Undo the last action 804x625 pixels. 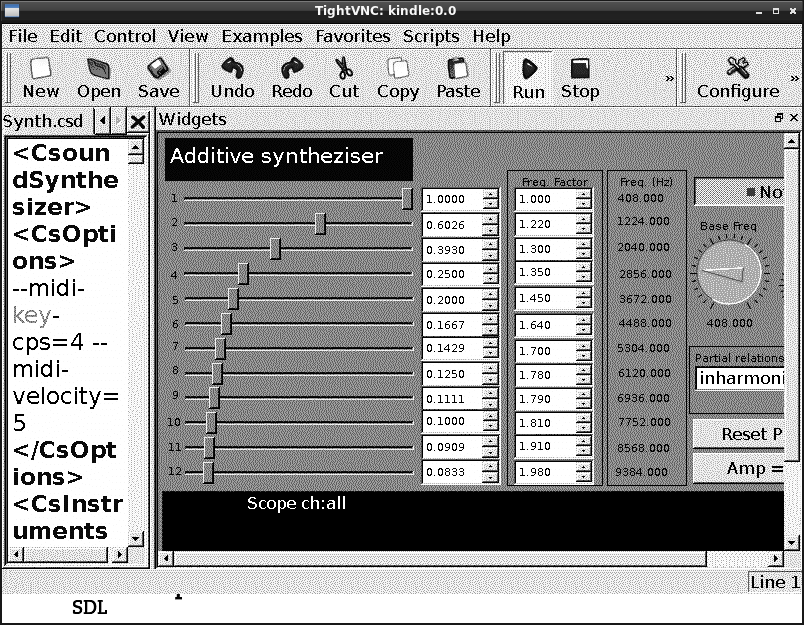coord(232,78)
